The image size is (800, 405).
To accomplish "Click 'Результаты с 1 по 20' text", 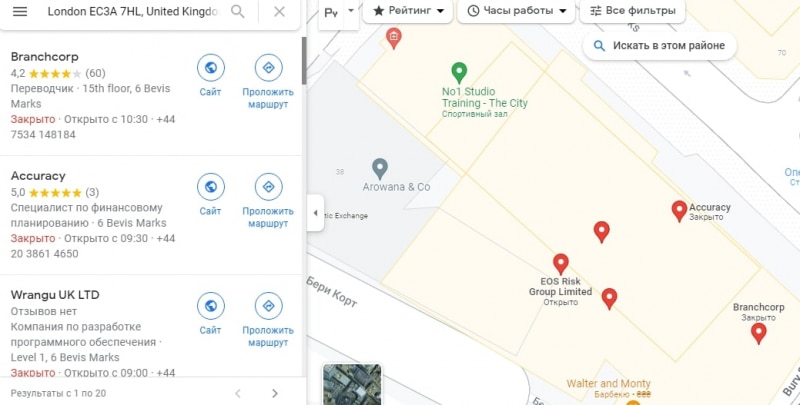I will pyautogui.click(x=58, y=393).
